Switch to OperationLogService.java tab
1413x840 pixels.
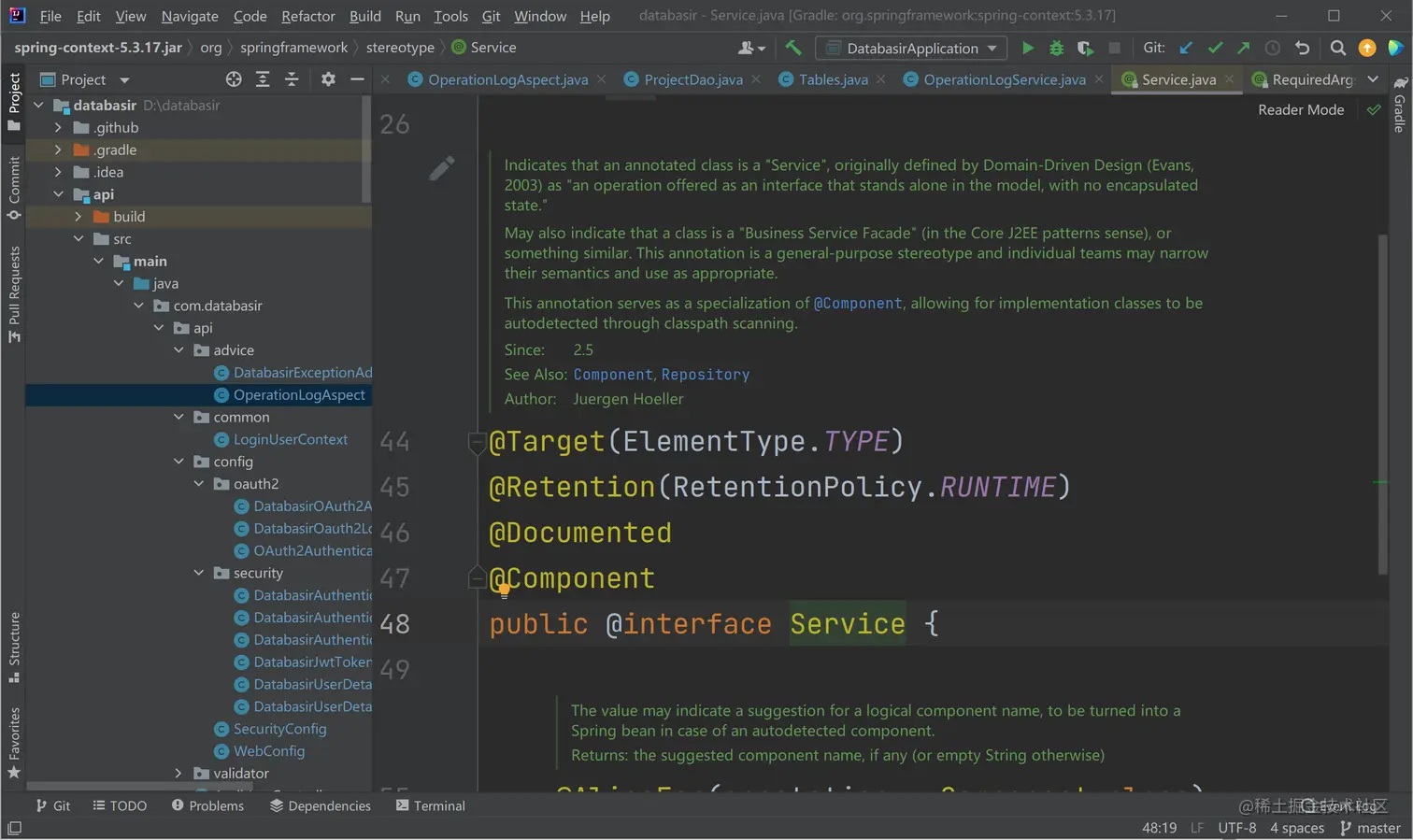tap(1004, 79)
